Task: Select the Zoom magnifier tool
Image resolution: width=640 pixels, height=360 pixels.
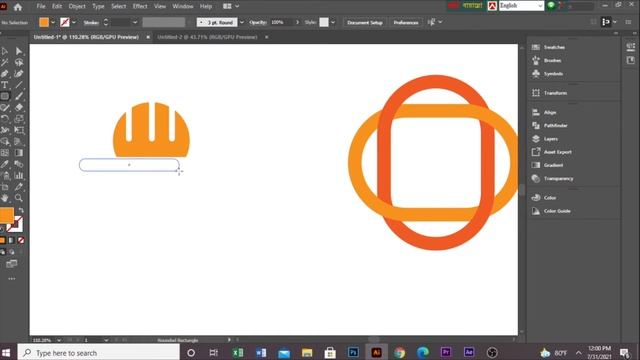Action: [x=19, y=198]
